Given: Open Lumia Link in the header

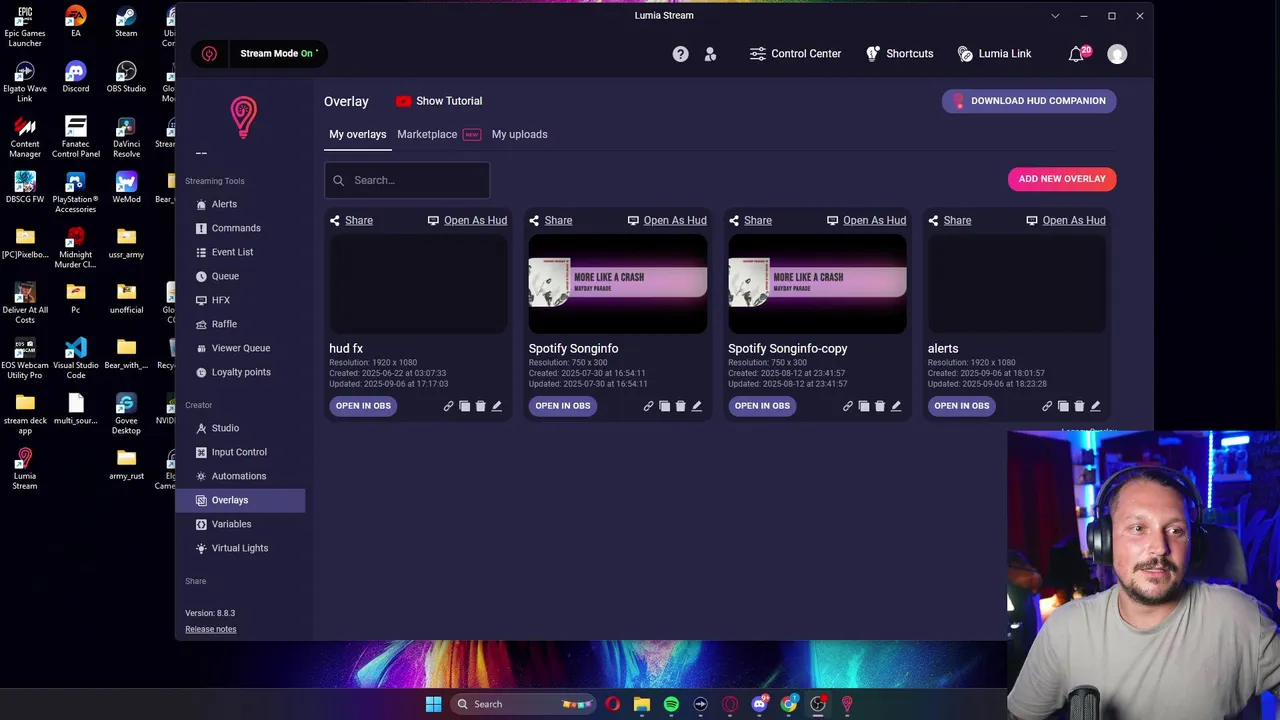Looking at the screenshot, I should [x=994, y=54].
